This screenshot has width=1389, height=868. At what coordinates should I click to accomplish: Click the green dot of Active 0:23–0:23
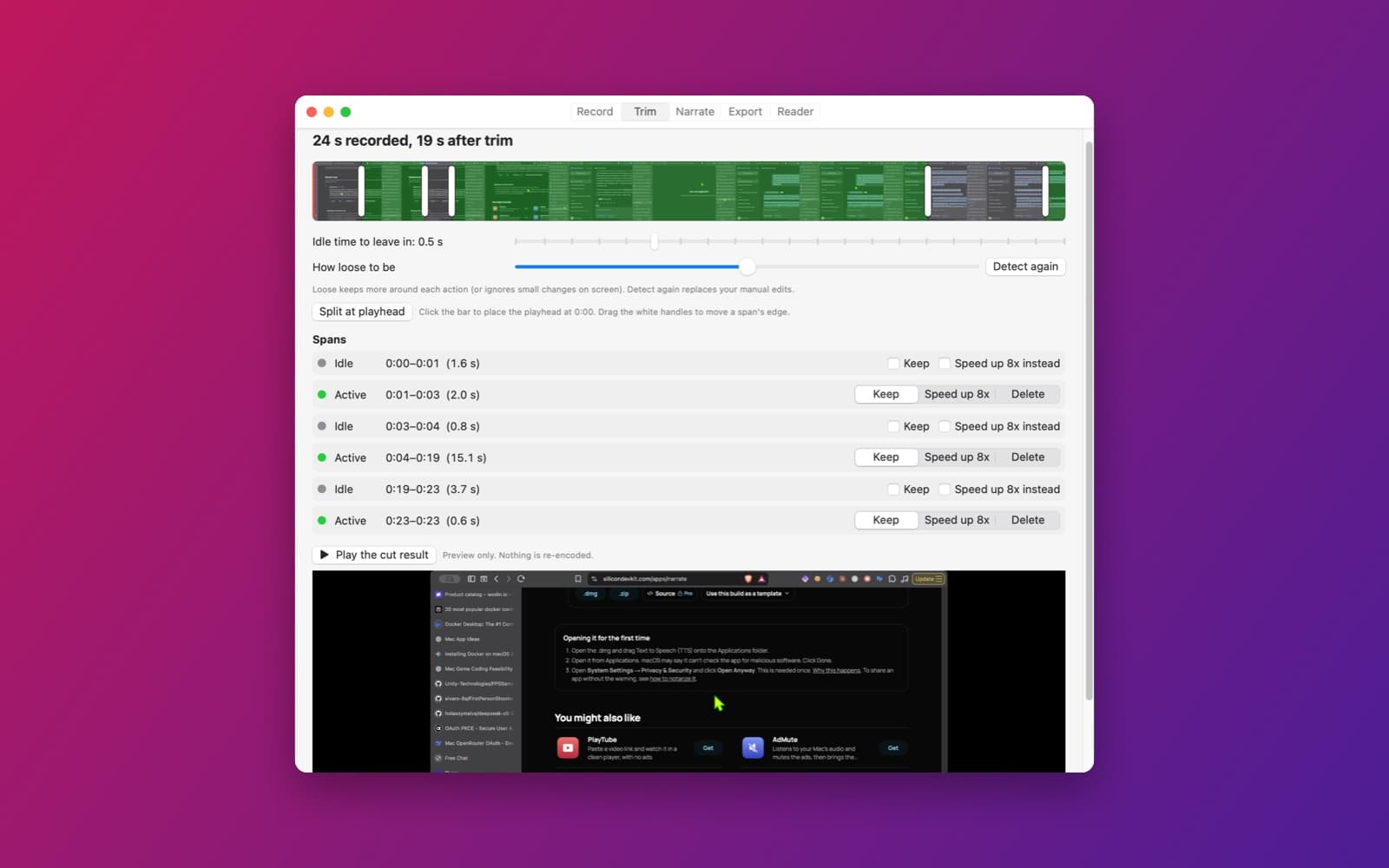322,520
